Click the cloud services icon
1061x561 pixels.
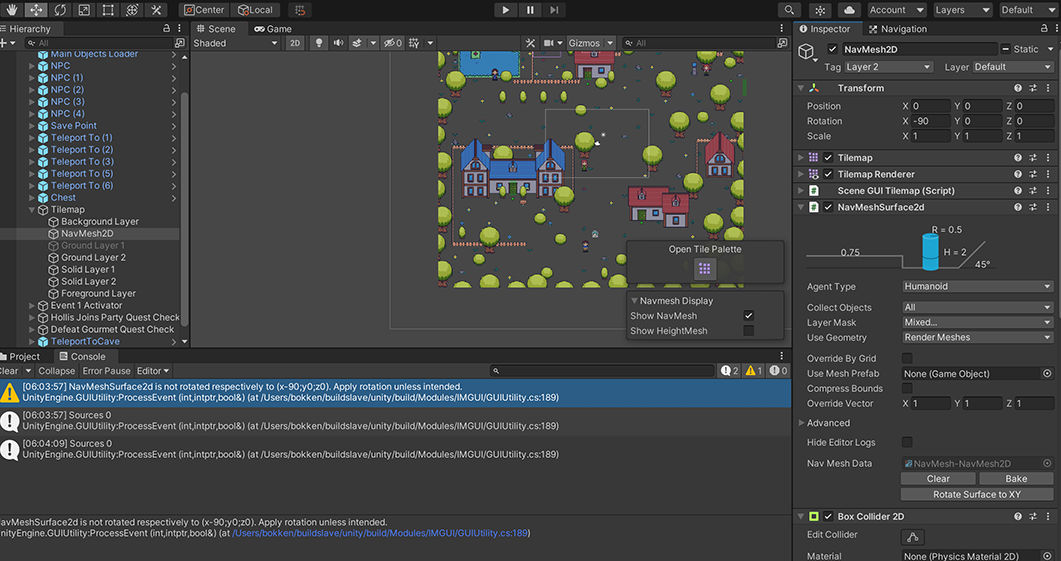(849, 10)
